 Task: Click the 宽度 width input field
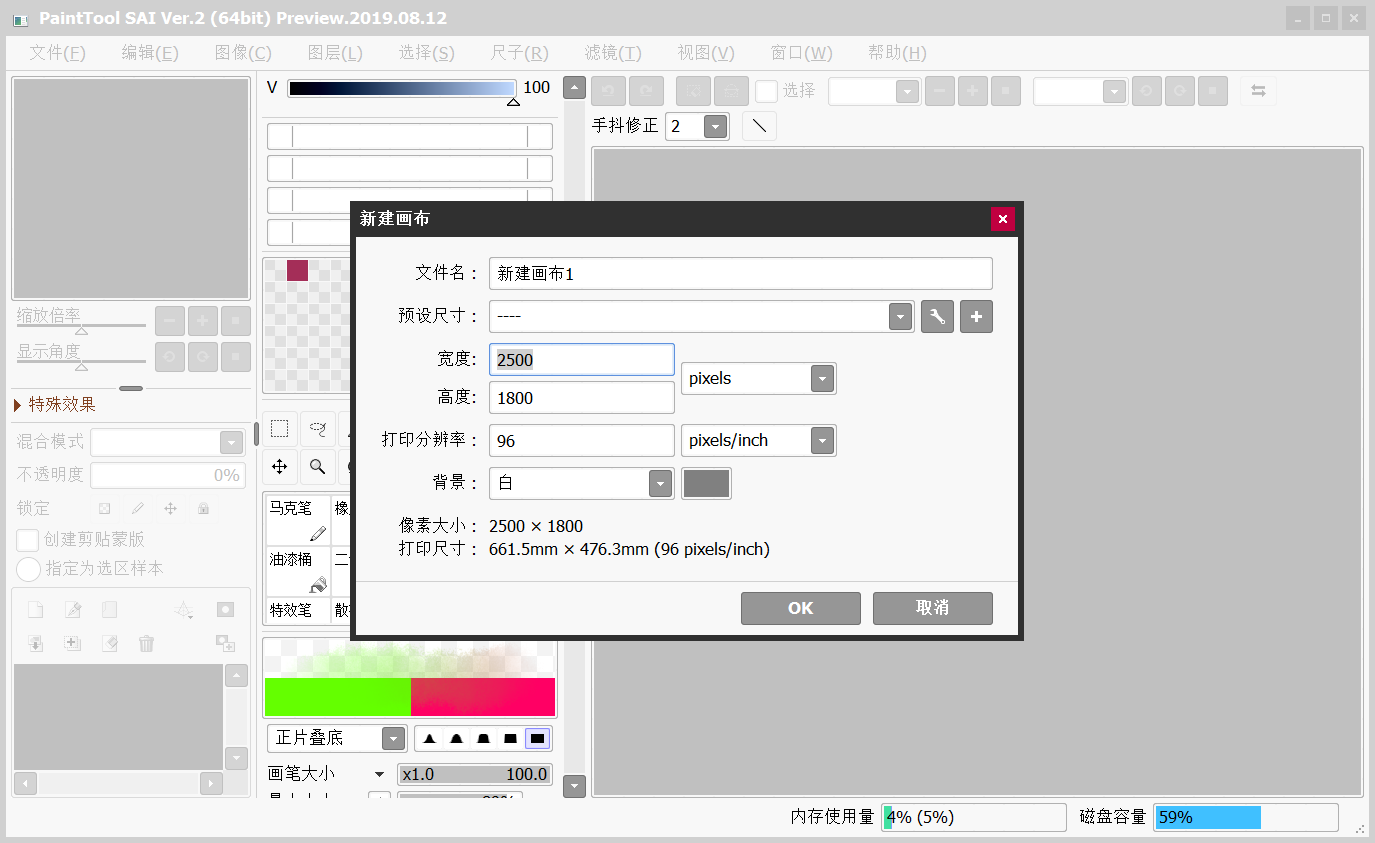click(x=582, y=360)
